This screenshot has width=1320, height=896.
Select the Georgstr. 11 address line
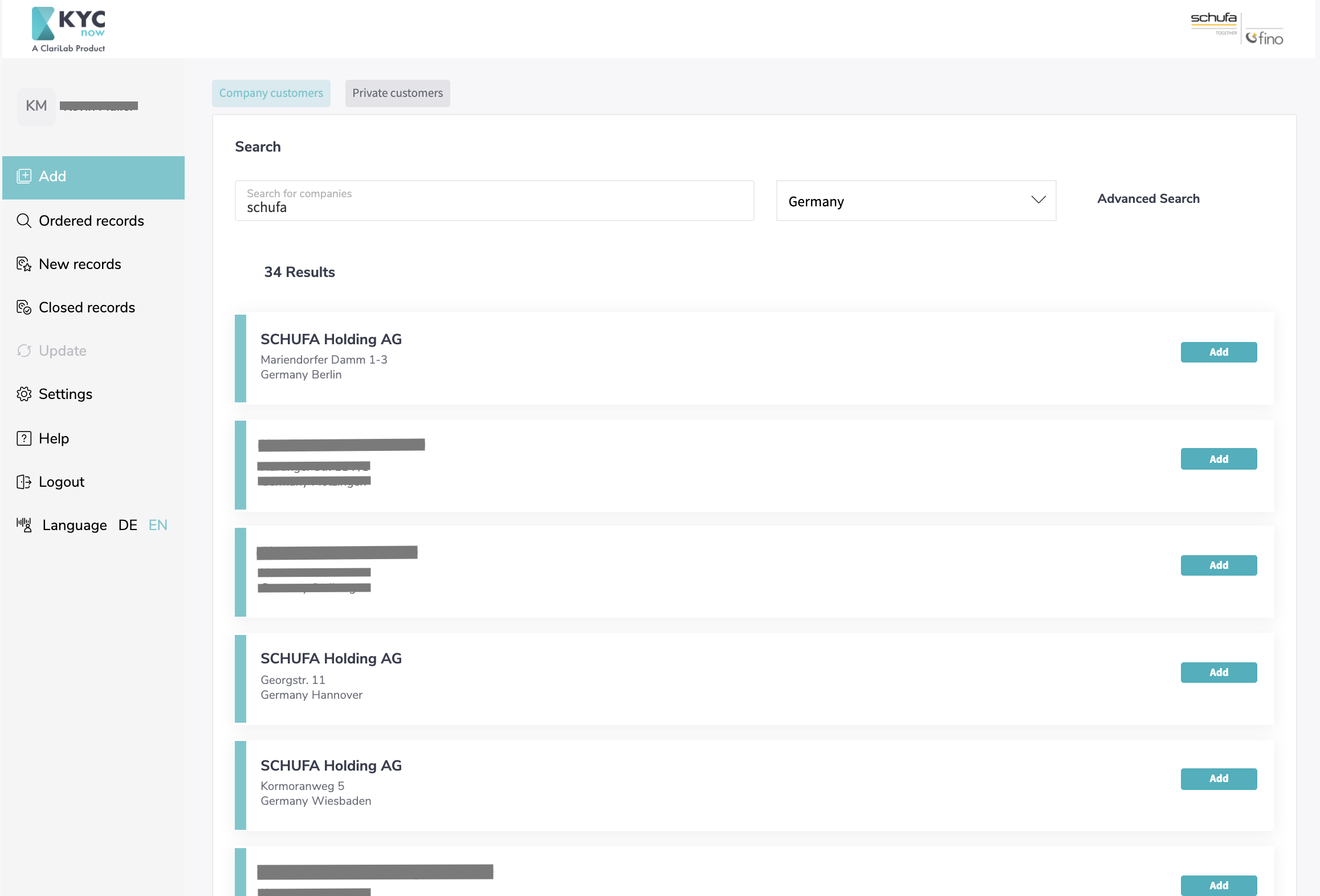click(x=293, y=680)
